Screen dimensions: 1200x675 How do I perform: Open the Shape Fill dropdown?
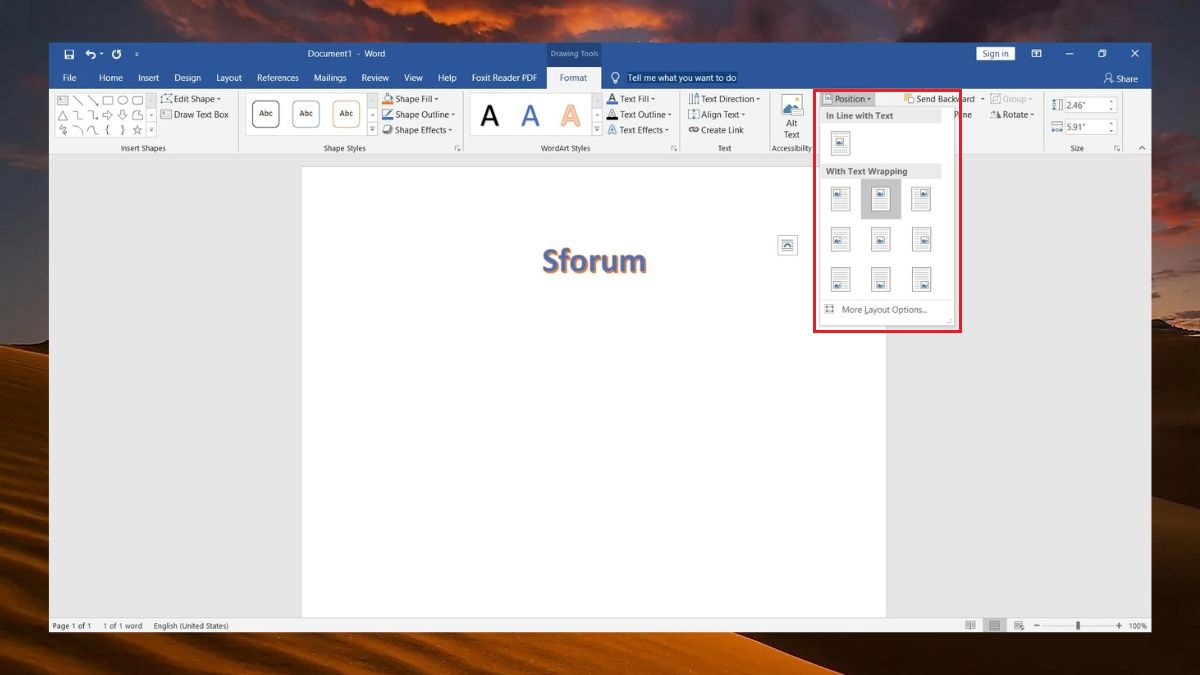[x=409, y=99]
